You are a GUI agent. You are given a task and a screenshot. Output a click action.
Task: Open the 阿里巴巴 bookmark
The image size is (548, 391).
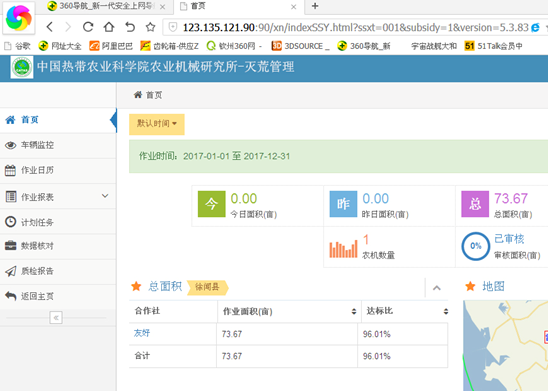[x=111, y=46]
